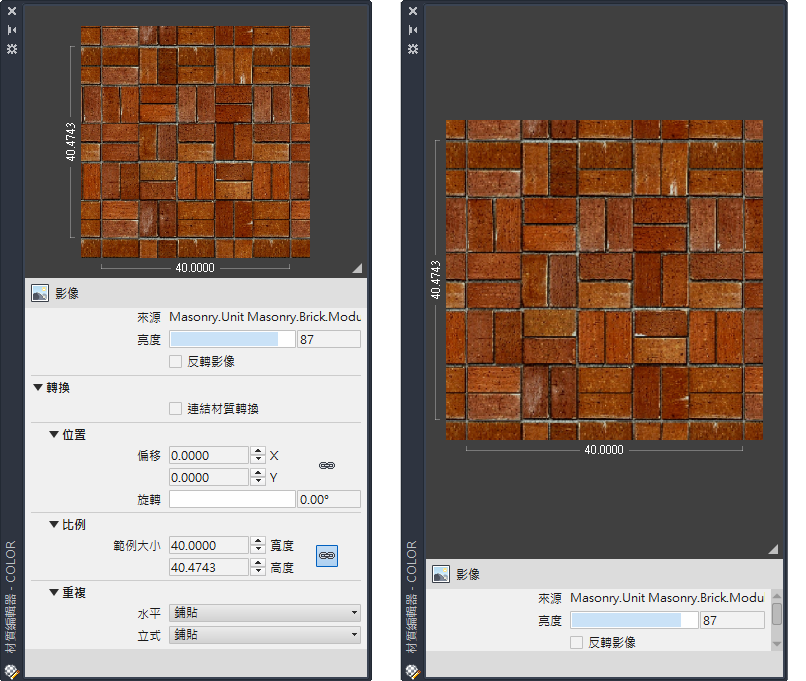Click scrollbar thumb in right palette
This screenshot has width=806, height=681.
(x=777, y=614)
